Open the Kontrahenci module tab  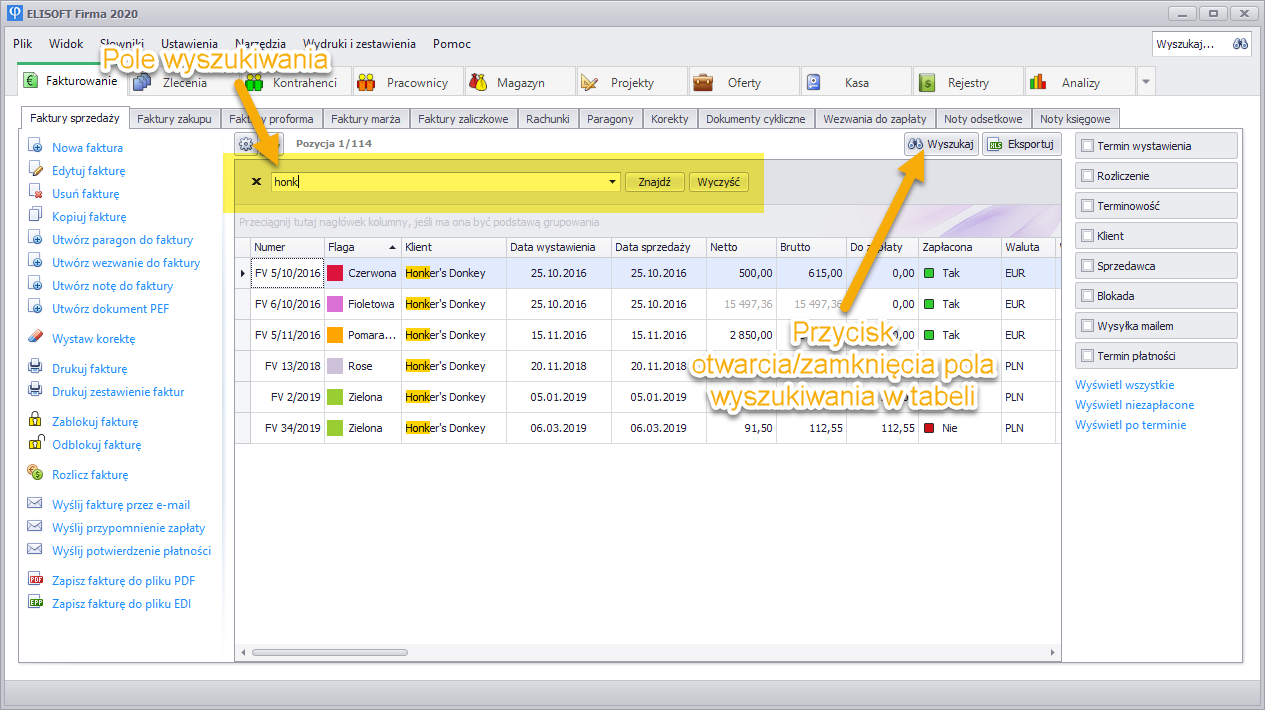(295, 82)
